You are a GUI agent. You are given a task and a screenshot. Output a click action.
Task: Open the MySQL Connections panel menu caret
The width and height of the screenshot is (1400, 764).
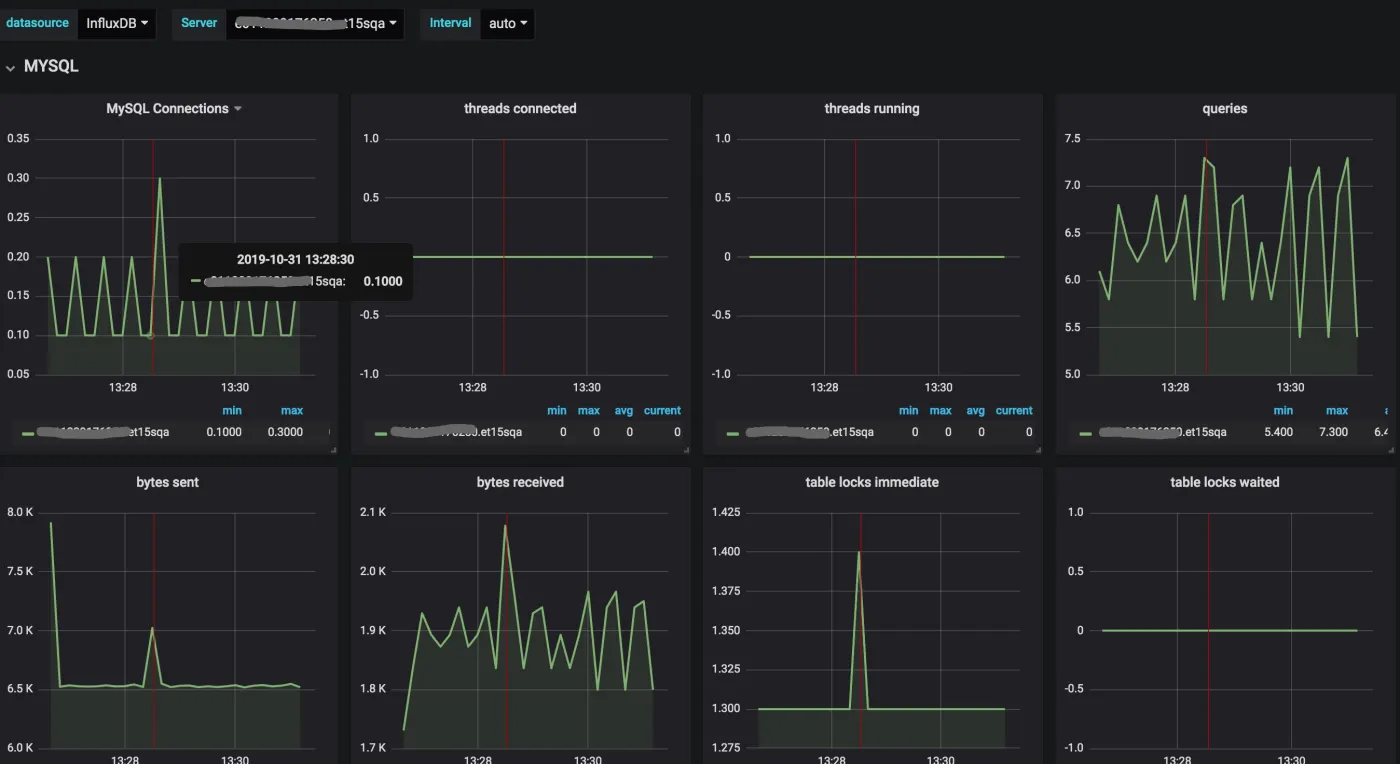pos(238,109)
